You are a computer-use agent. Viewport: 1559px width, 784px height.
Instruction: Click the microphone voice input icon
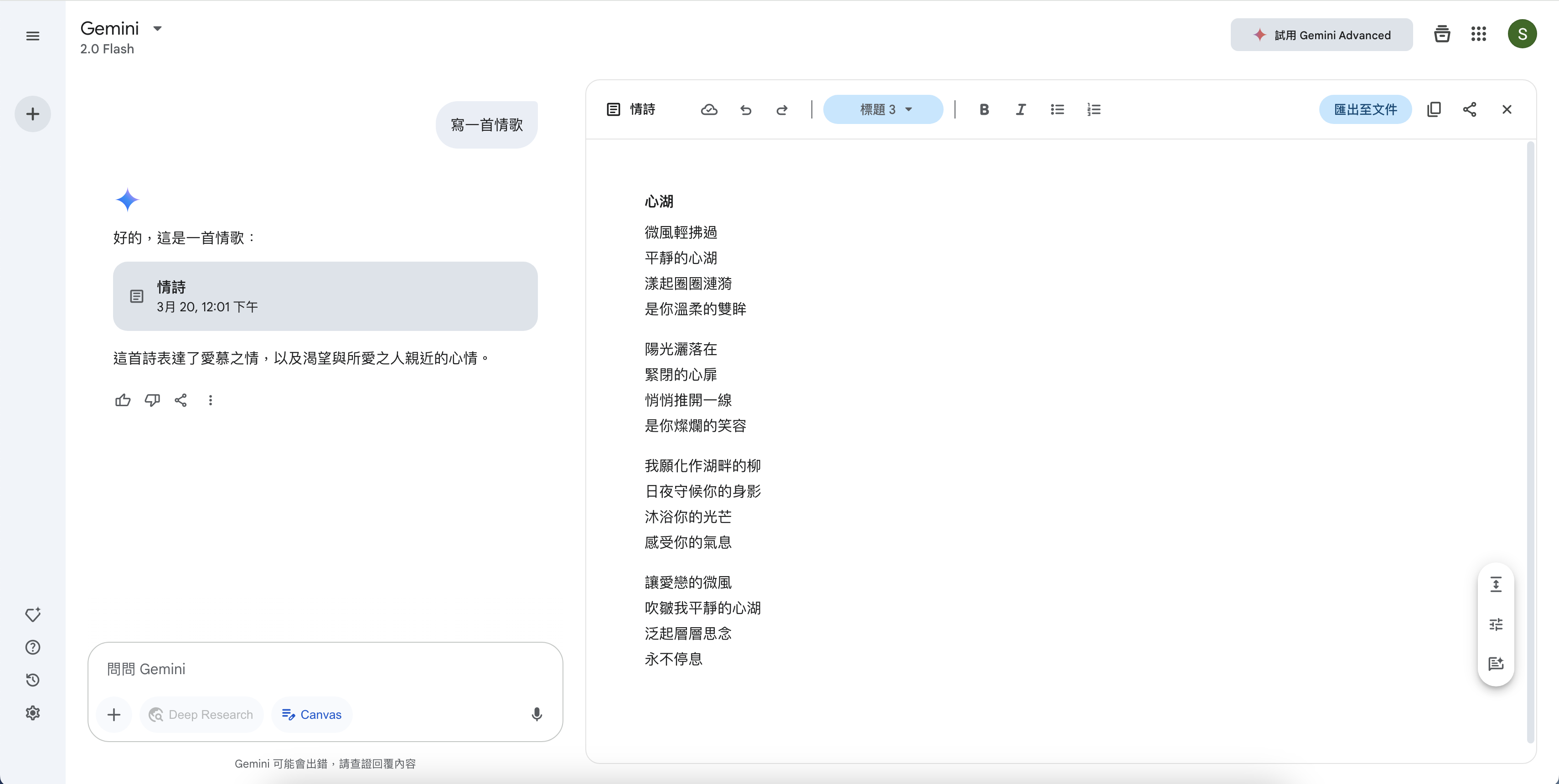point(536,714)
